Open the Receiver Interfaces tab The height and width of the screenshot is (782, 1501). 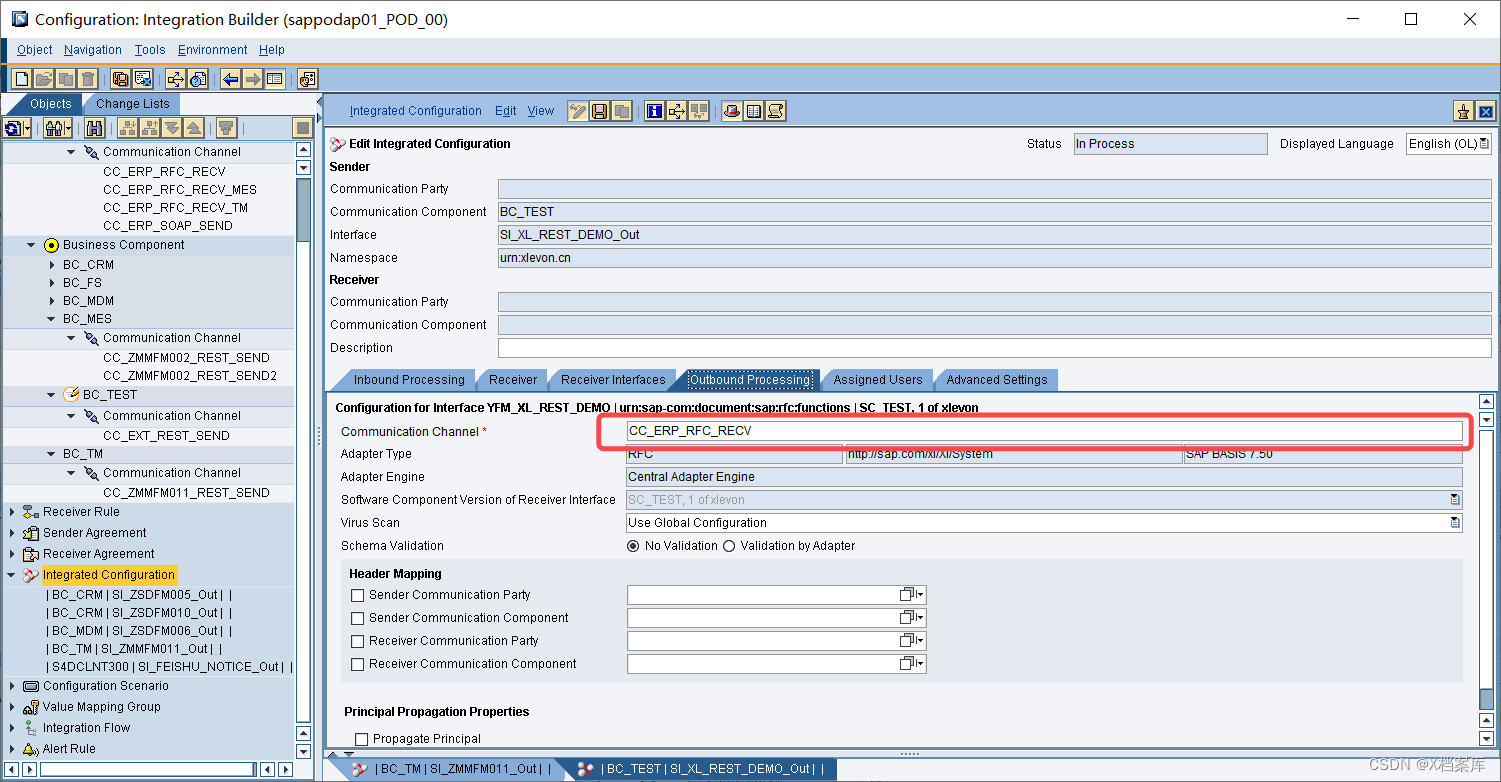613,380
